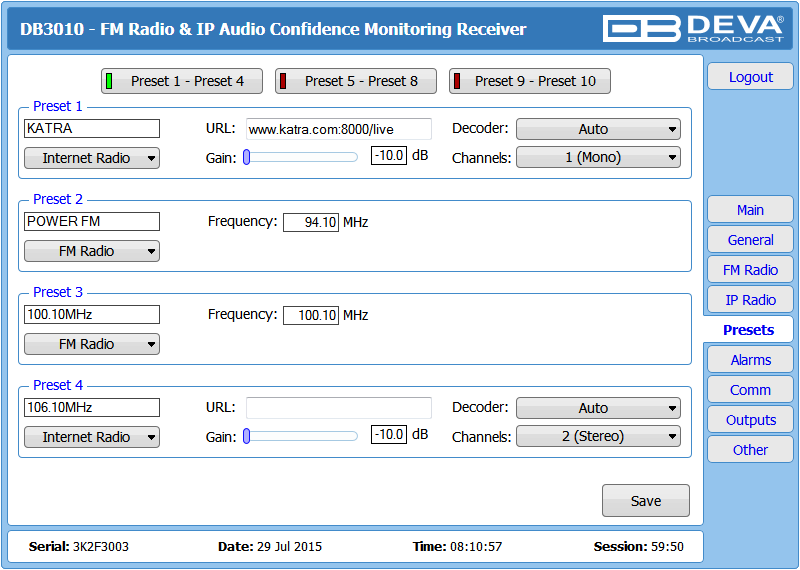Open Preset 1 - Preset 4 page
The height and width of the screenshot is (570, 800).
pyautogui.click(x=182, y=81)
